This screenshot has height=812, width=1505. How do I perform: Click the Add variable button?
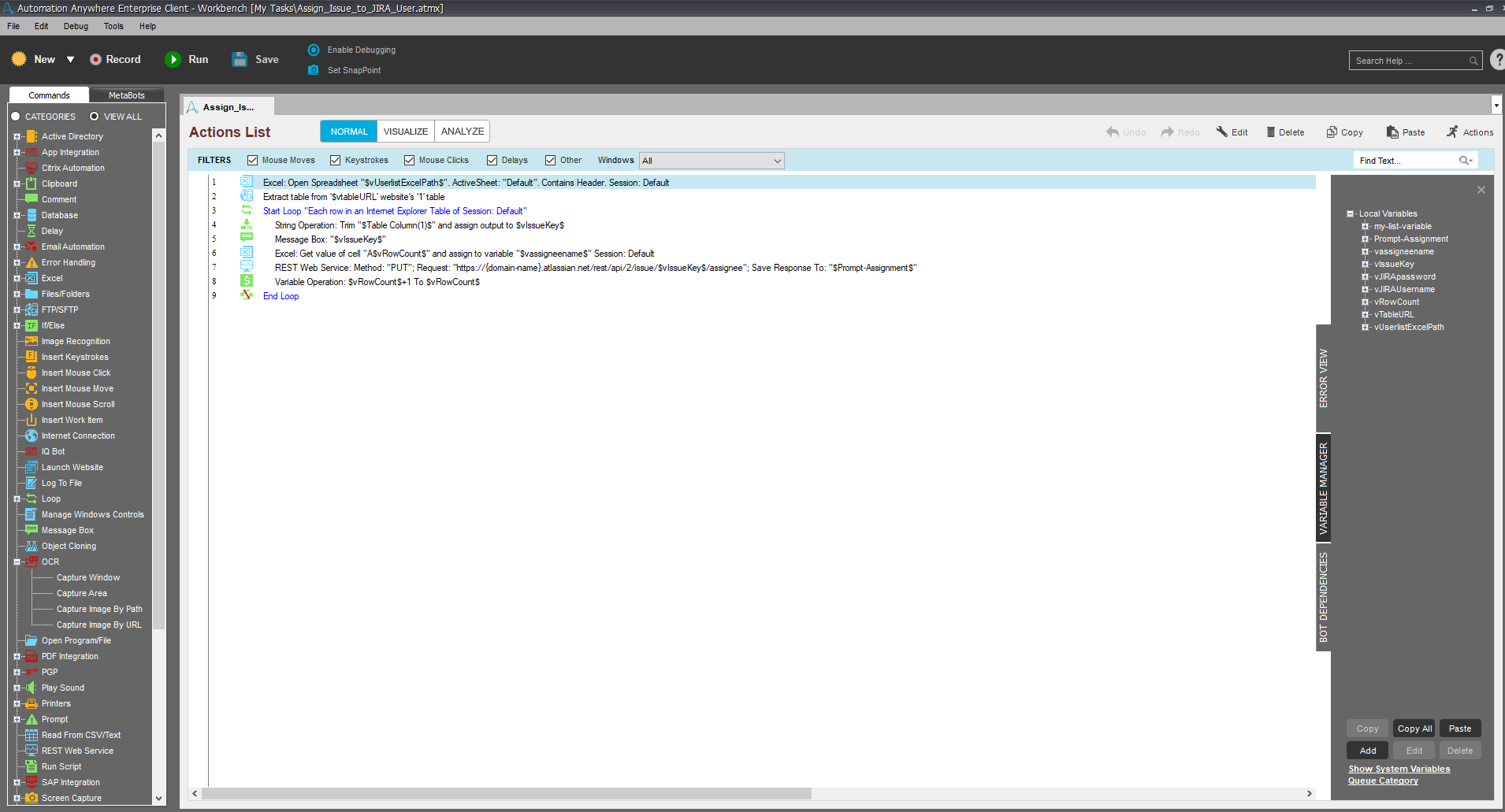1368,751
